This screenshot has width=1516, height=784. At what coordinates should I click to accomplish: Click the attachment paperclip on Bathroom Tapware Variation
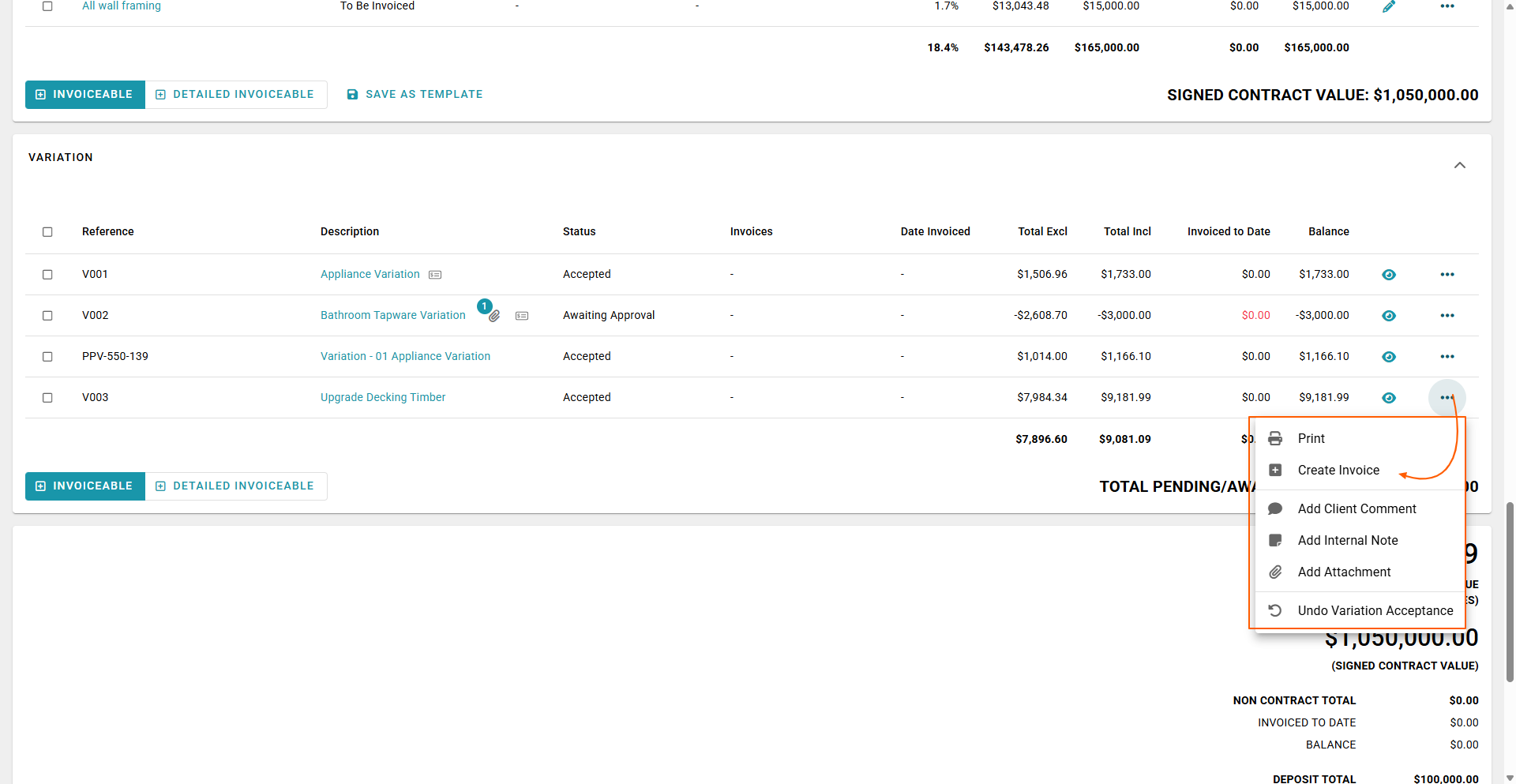pos(494,316)
